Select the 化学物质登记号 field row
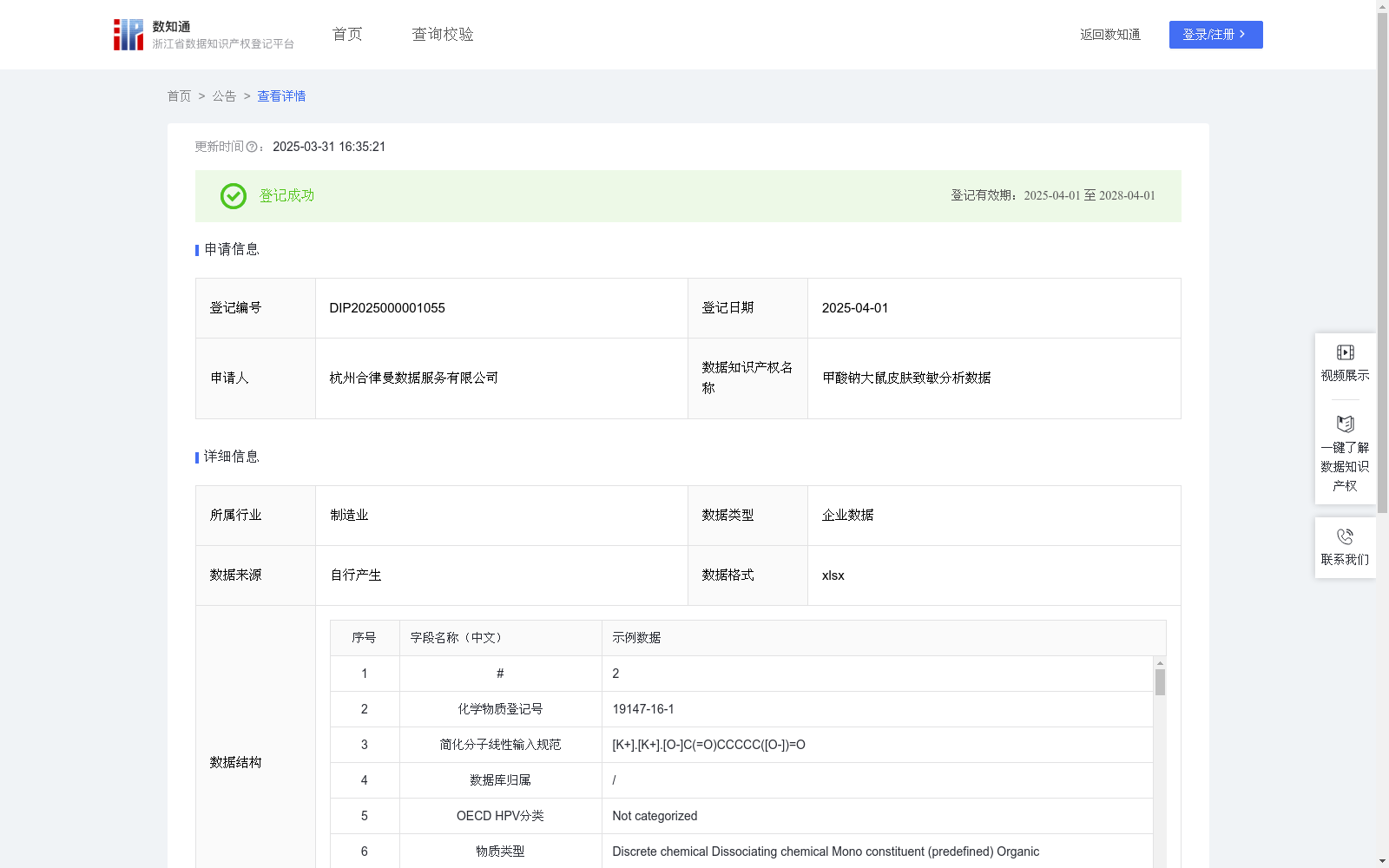Image resolution: width=1389 pixels, height=868 pixels. (741, 709)
